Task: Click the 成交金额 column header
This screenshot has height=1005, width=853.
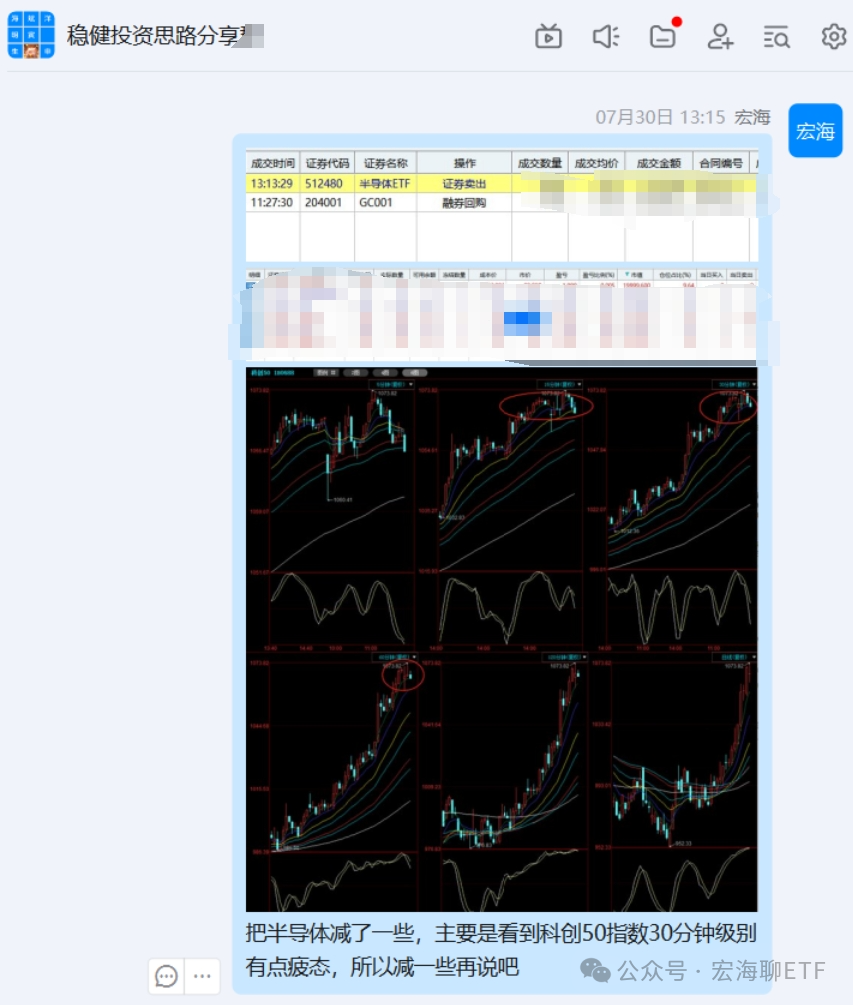Action: point(658,163)
